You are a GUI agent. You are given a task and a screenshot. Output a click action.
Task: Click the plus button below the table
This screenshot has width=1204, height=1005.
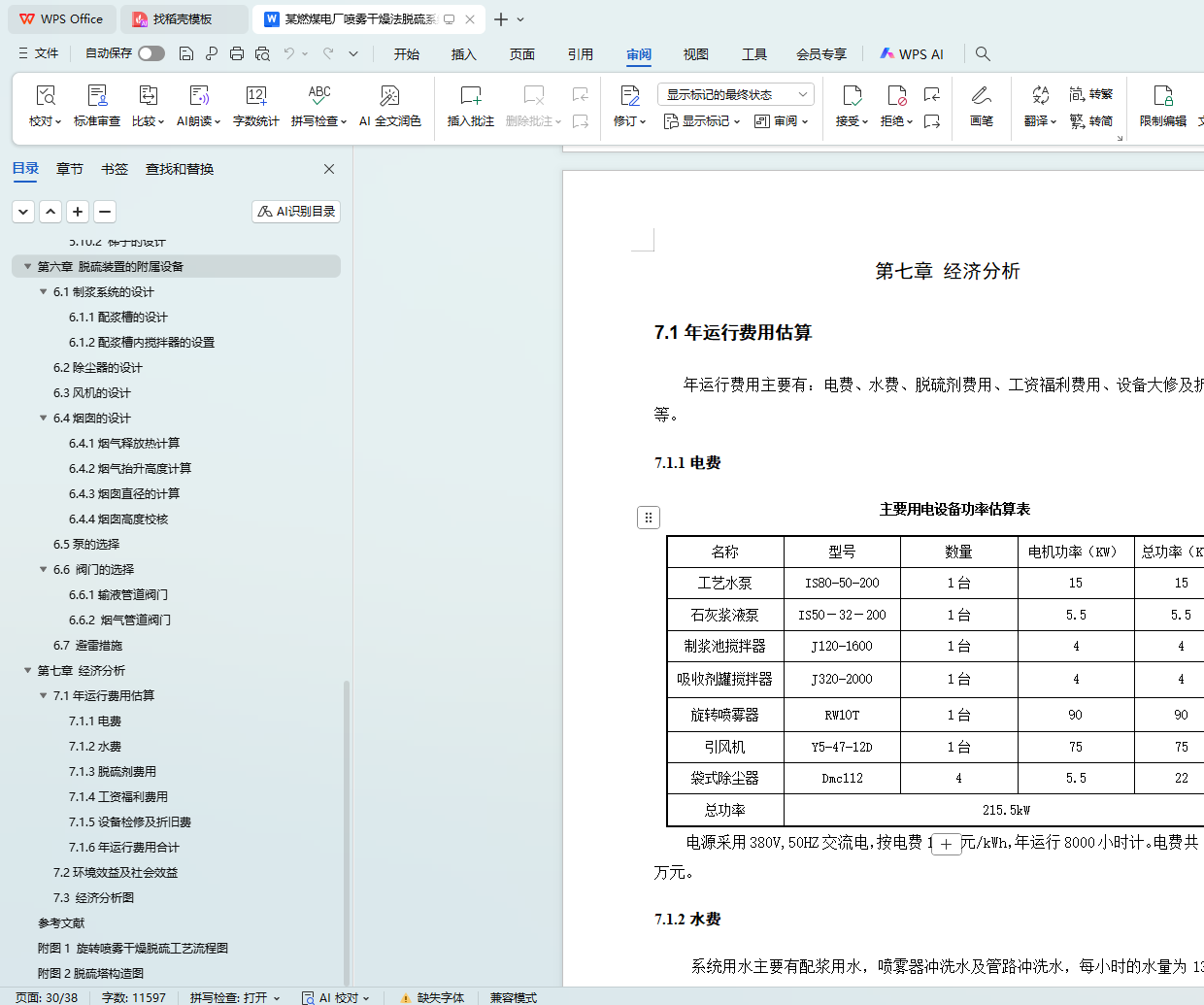point(947,844)
